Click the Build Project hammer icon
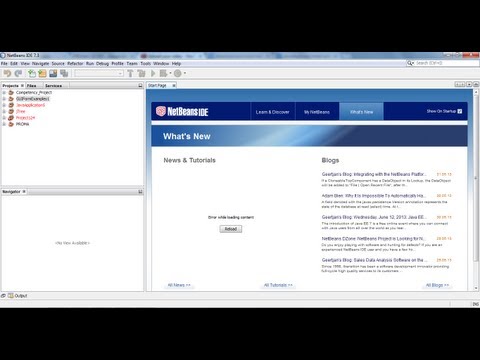Image resolution: width=480 pixels, height=360 pixels. pos(130,73)
